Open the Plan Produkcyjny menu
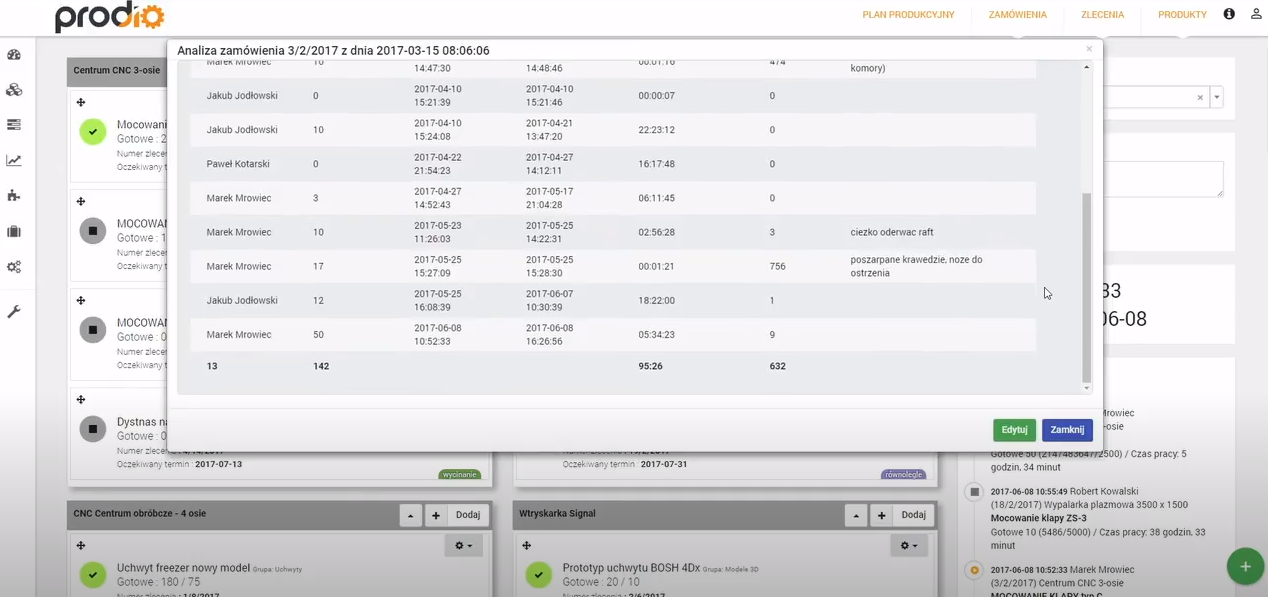The width and height of the screenshot is (1268, 597). [x=908, y=15]
